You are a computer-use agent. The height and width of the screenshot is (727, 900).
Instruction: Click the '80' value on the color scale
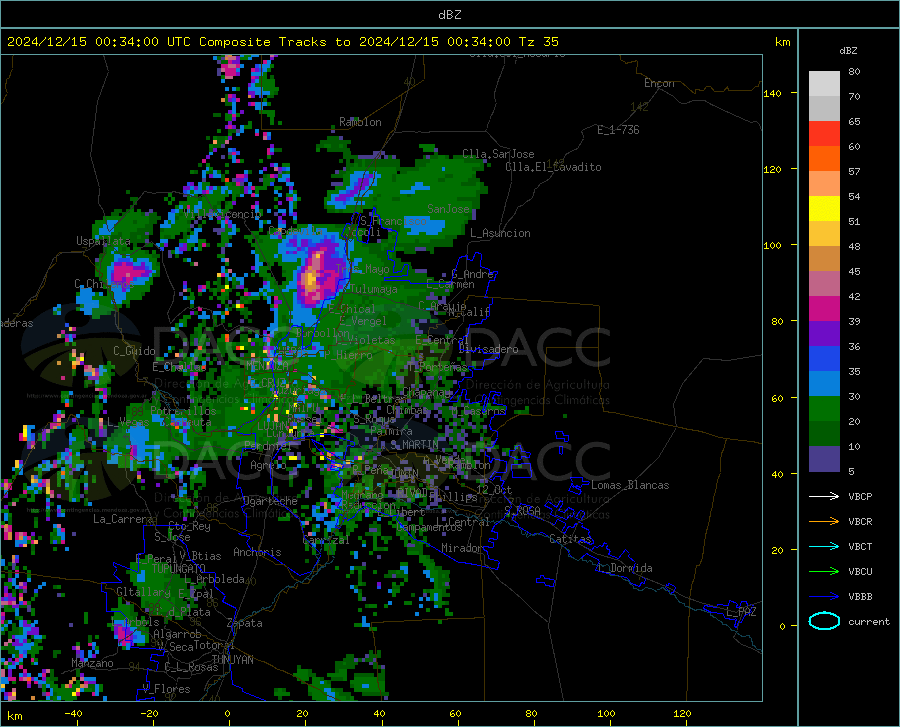click(854, 72)
